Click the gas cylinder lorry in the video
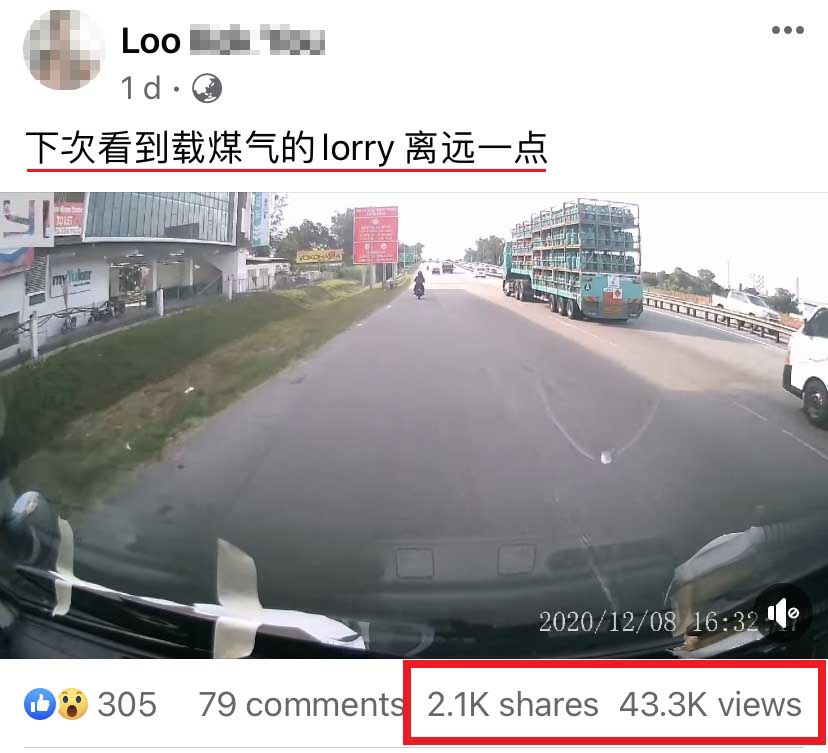 574,260
